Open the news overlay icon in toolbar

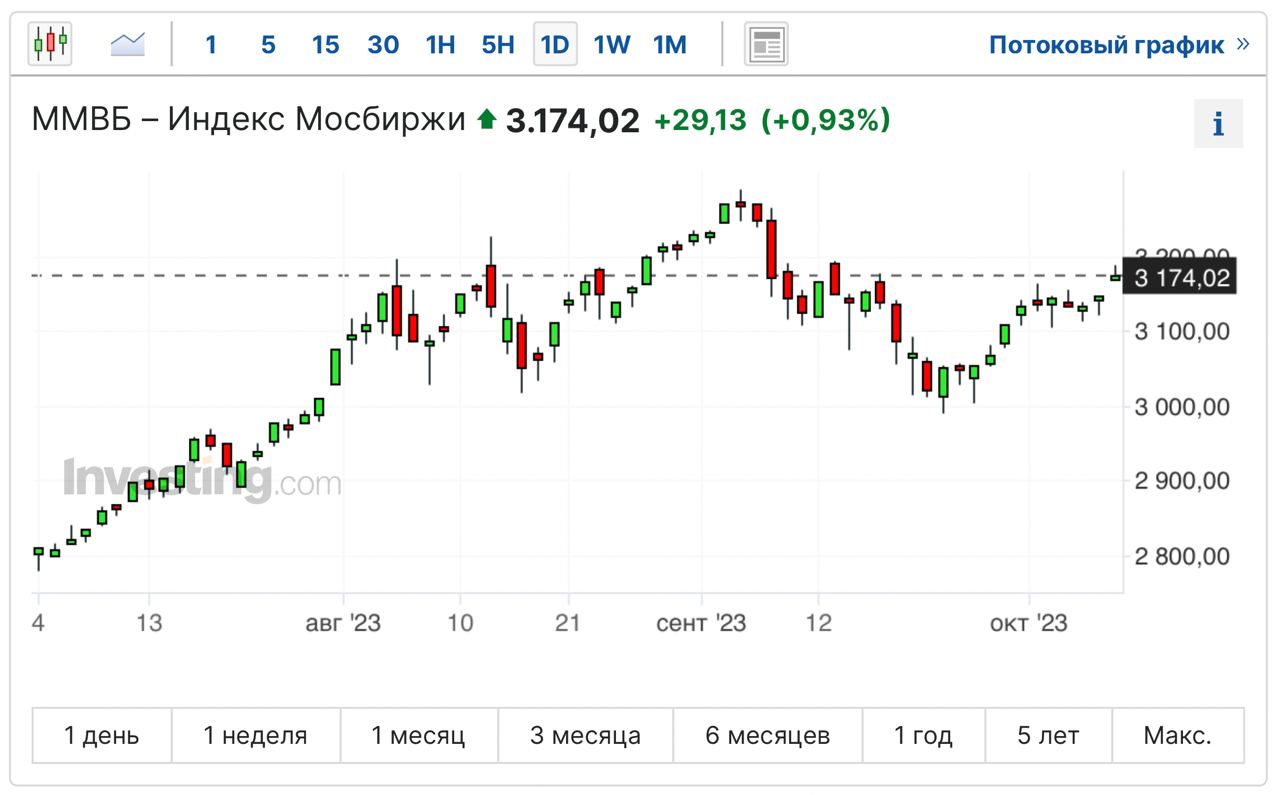(x=766, y=44)
